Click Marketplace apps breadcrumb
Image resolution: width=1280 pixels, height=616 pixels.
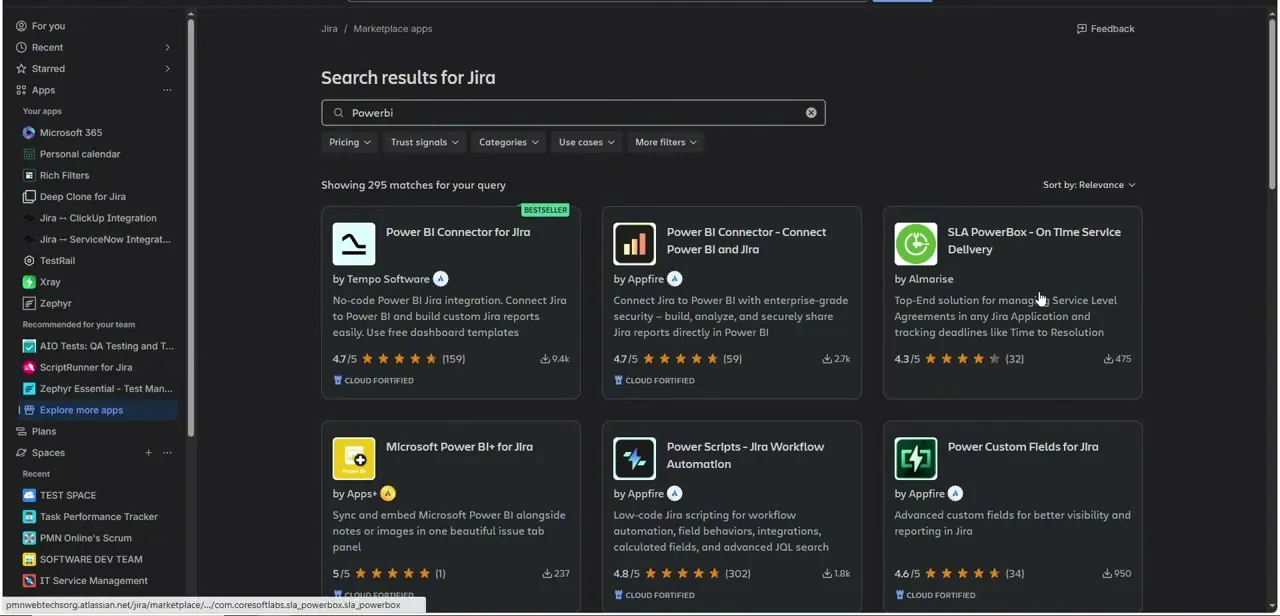tap(393, 29)
